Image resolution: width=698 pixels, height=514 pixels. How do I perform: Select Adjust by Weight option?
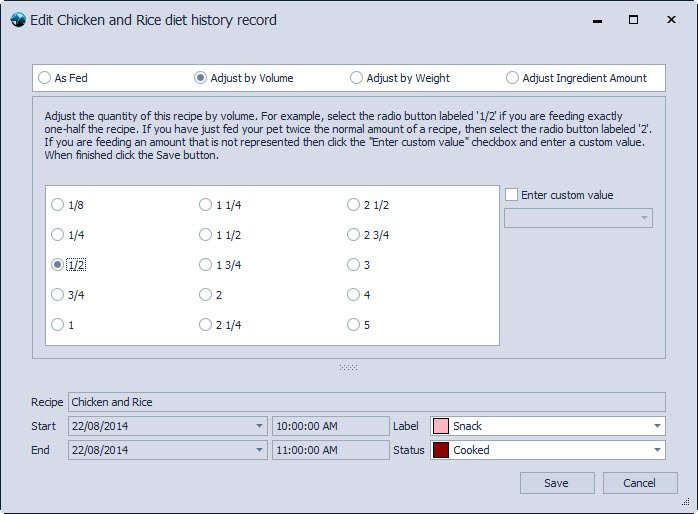(x=357, y=78)
